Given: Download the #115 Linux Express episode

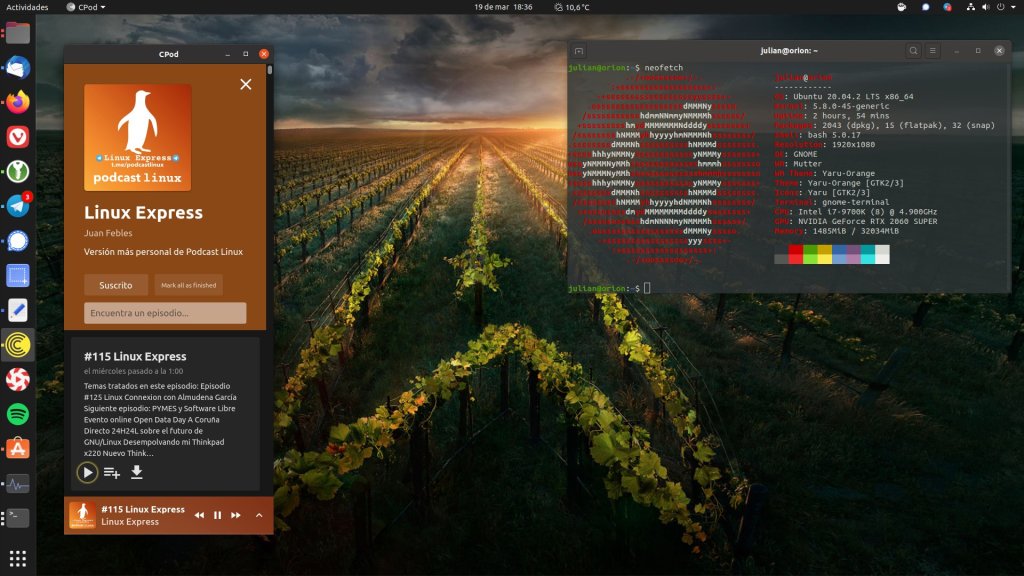Looking at the screenshot, I should (137, 472).
